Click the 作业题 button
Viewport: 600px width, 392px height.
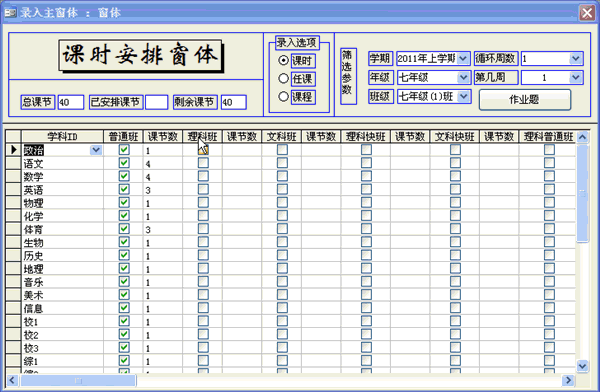525,100
